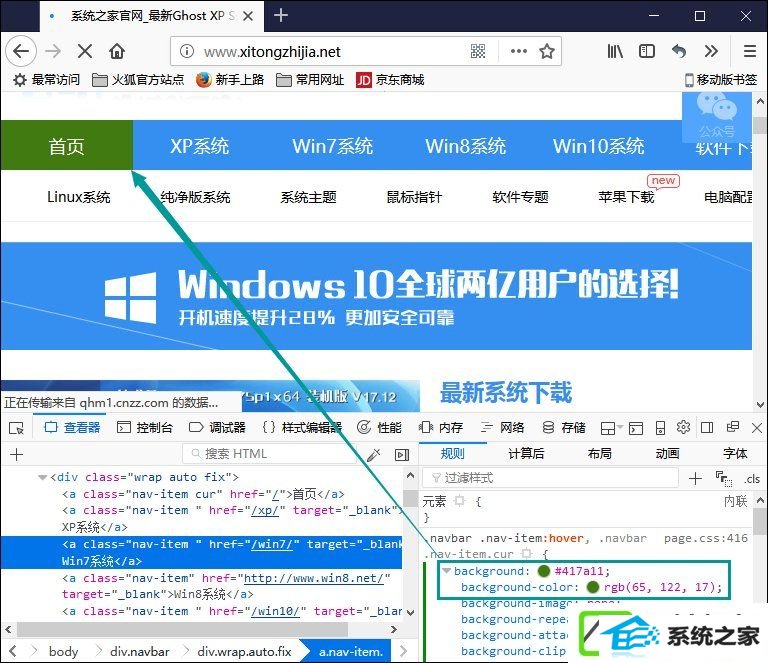Open page actions three-dot menu
This screenshot has height=663, width=768.
pyautogui.click(x=519, y=51)
